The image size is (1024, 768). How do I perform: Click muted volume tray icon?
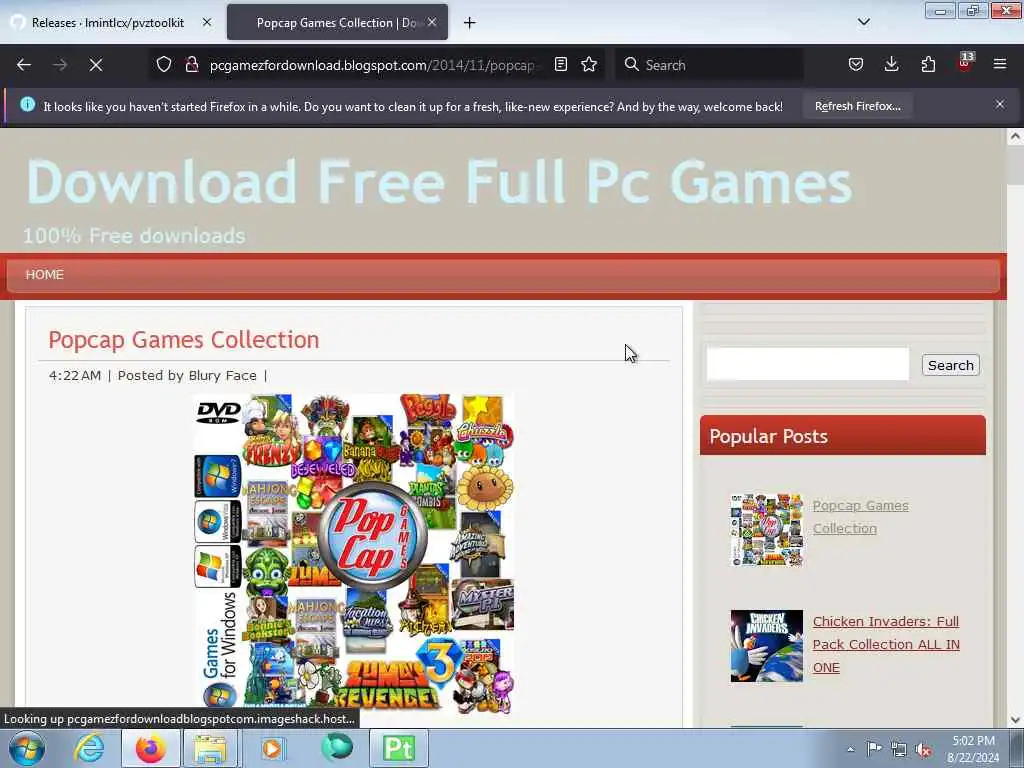(923, 750)
